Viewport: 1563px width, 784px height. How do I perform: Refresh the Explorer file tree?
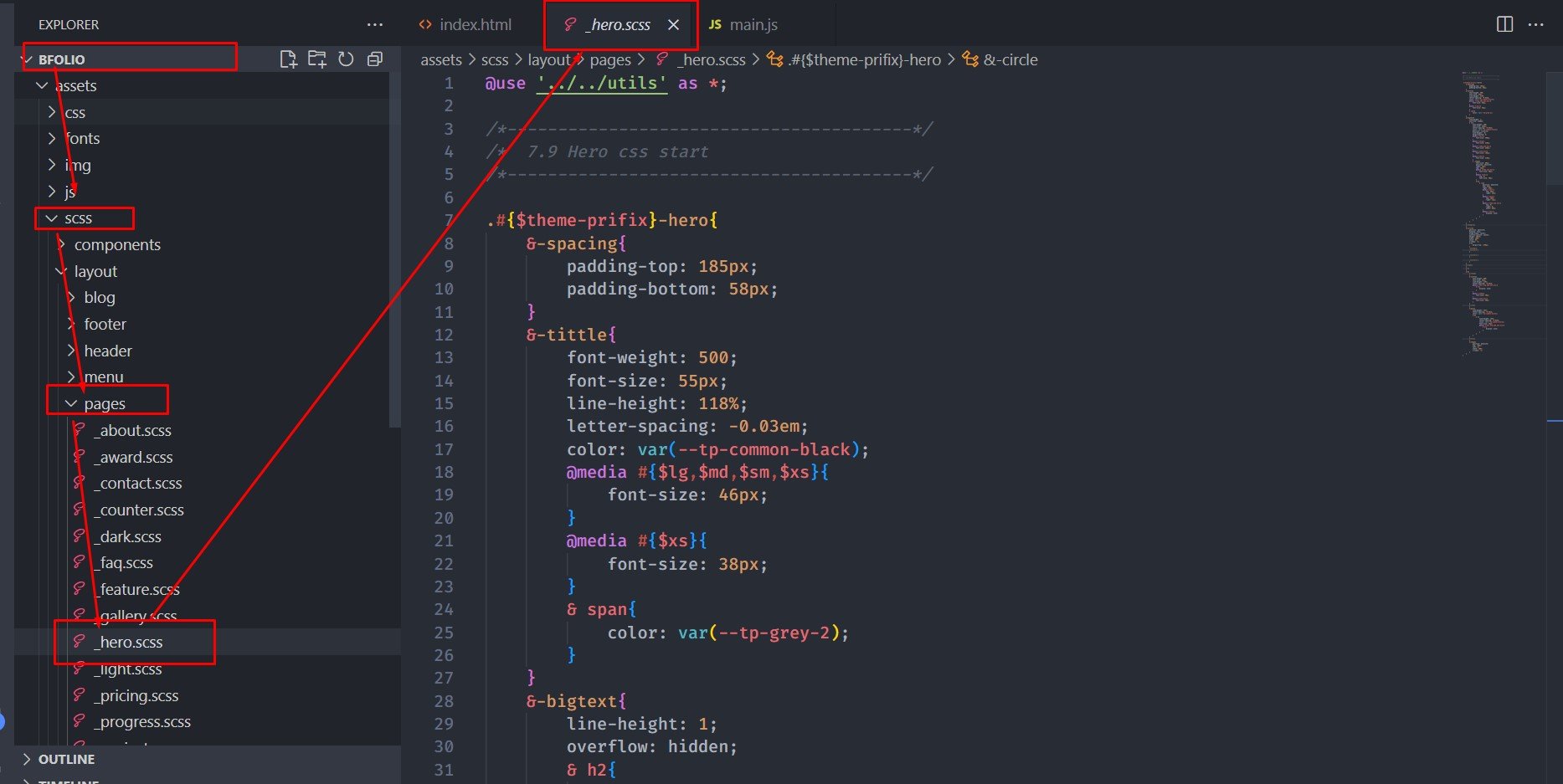coord(346,59)
